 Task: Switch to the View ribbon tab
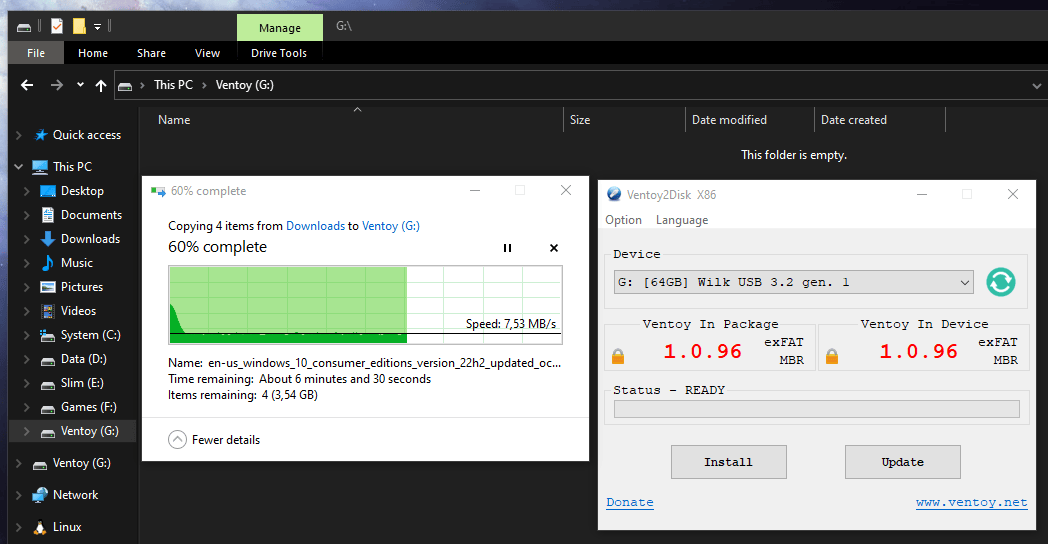click(x=207, y=53)
